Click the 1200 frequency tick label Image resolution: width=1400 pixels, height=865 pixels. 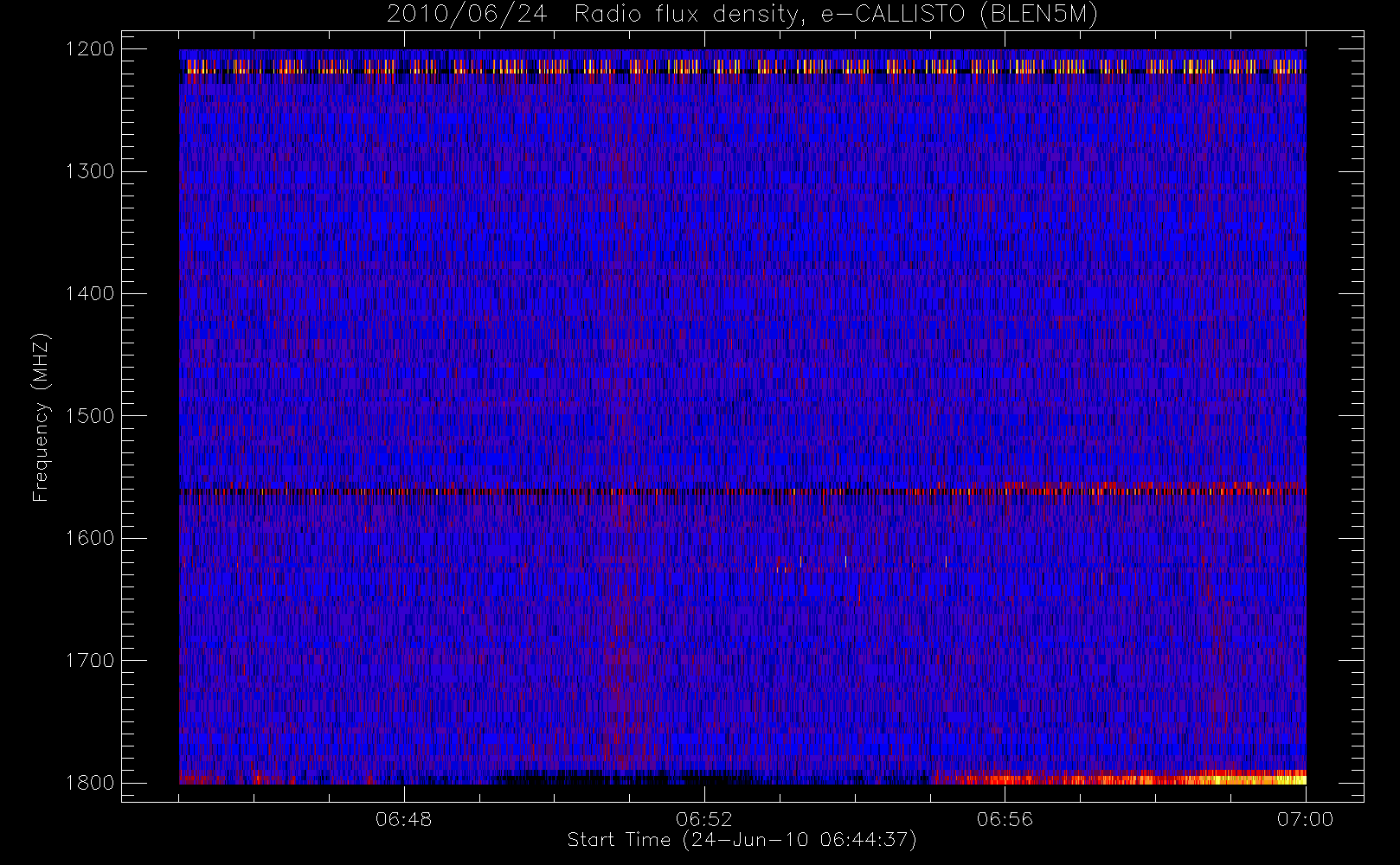tap(90, 49)
